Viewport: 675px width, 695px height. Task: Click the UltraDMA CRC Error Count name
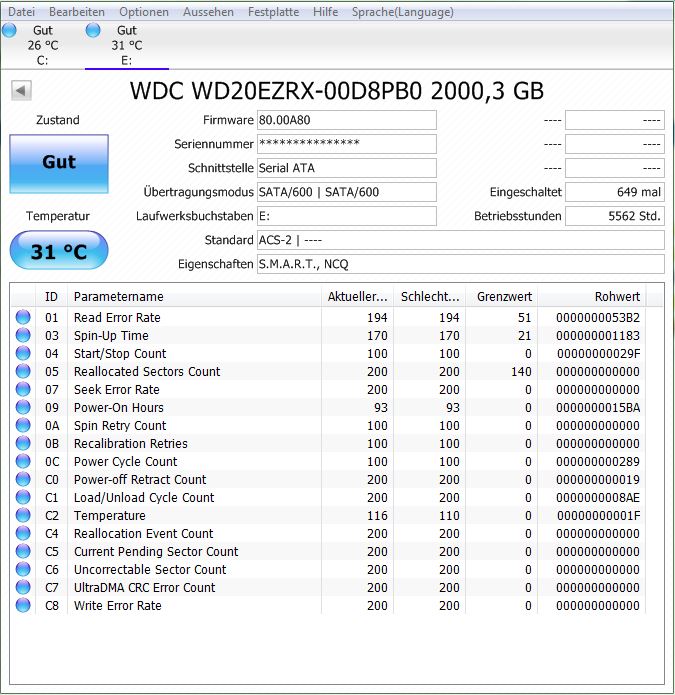click(x=144, y=587)
